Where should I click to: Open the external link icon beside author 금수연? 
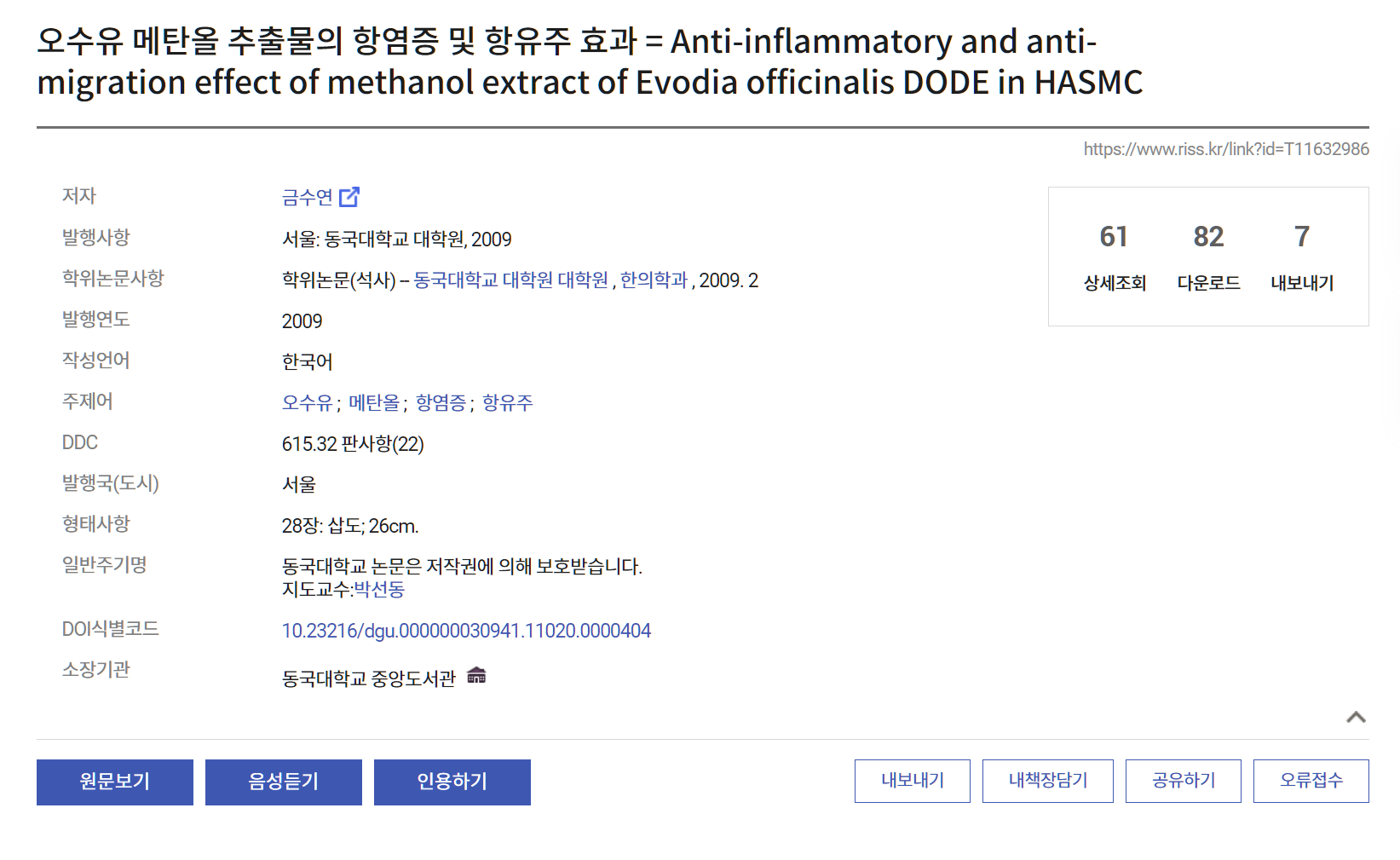[x=349, y=197]
